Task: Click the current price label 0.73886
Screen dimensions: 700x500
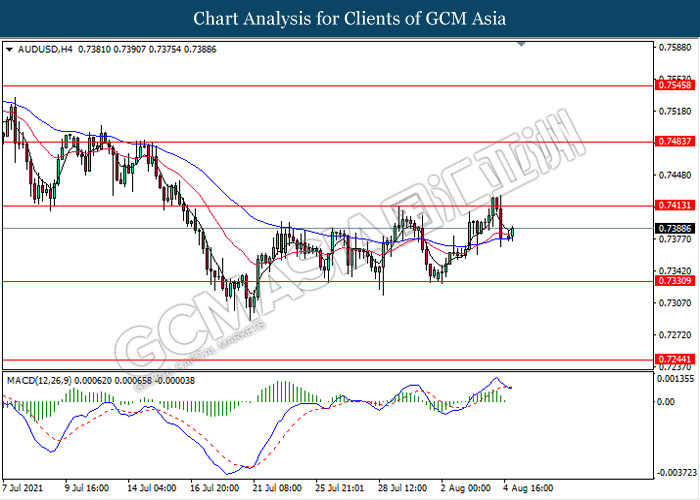Action: pos(674,229)
